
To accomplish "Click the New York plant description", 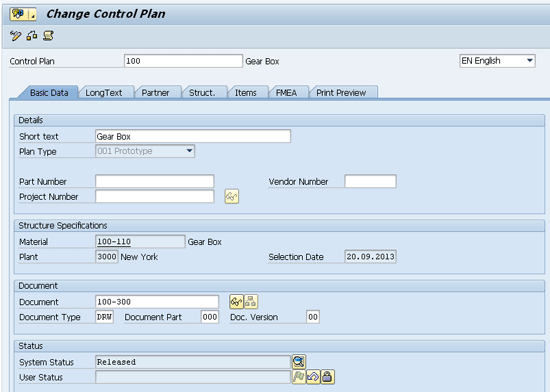I will click(139, 257).
